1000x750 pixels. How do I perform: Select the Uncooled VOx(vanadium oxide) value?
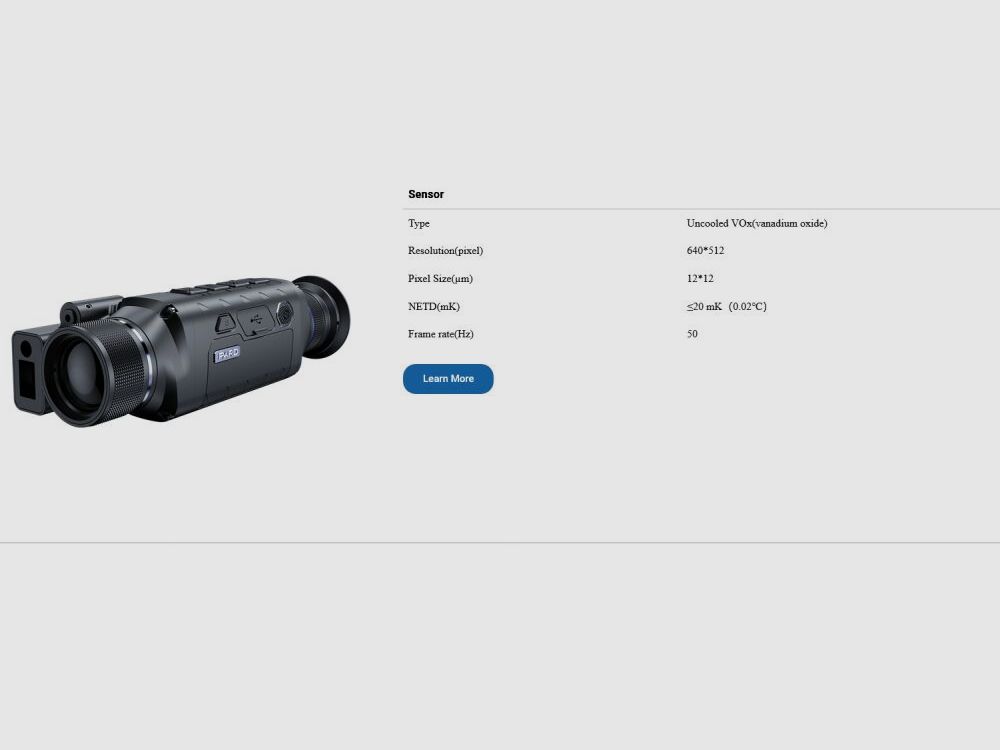pyautogui.click(x=757, y=223)
